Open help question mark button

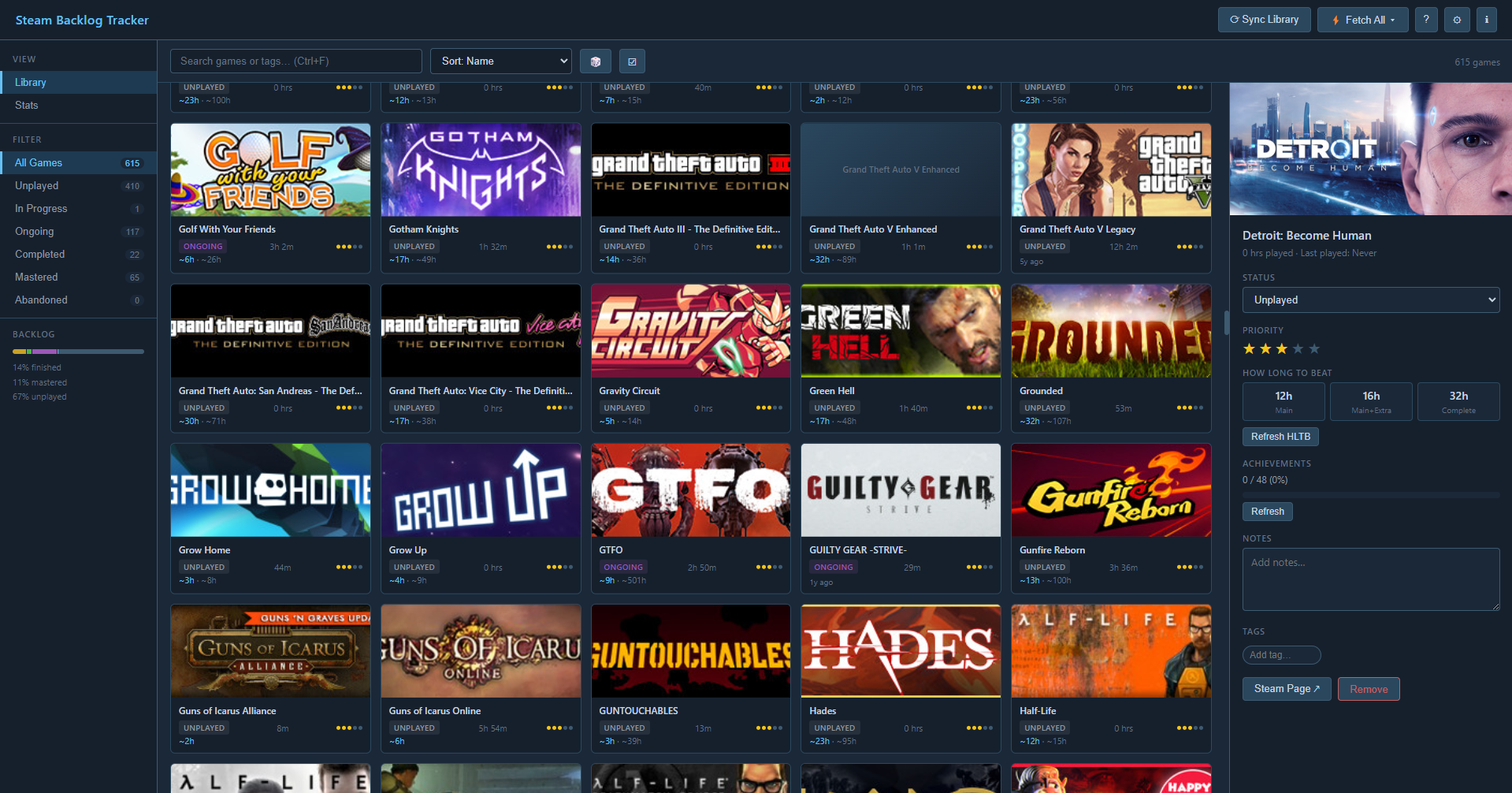tap(1426, 20)
